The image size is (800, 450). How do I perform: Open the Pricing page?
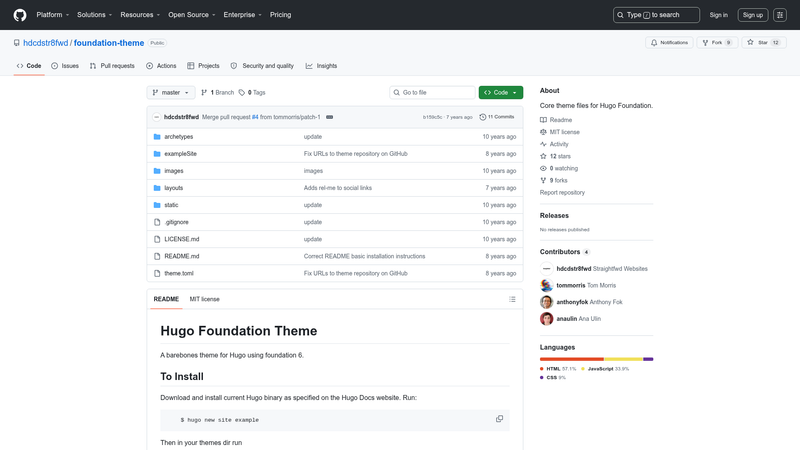[x=281, y=15]
